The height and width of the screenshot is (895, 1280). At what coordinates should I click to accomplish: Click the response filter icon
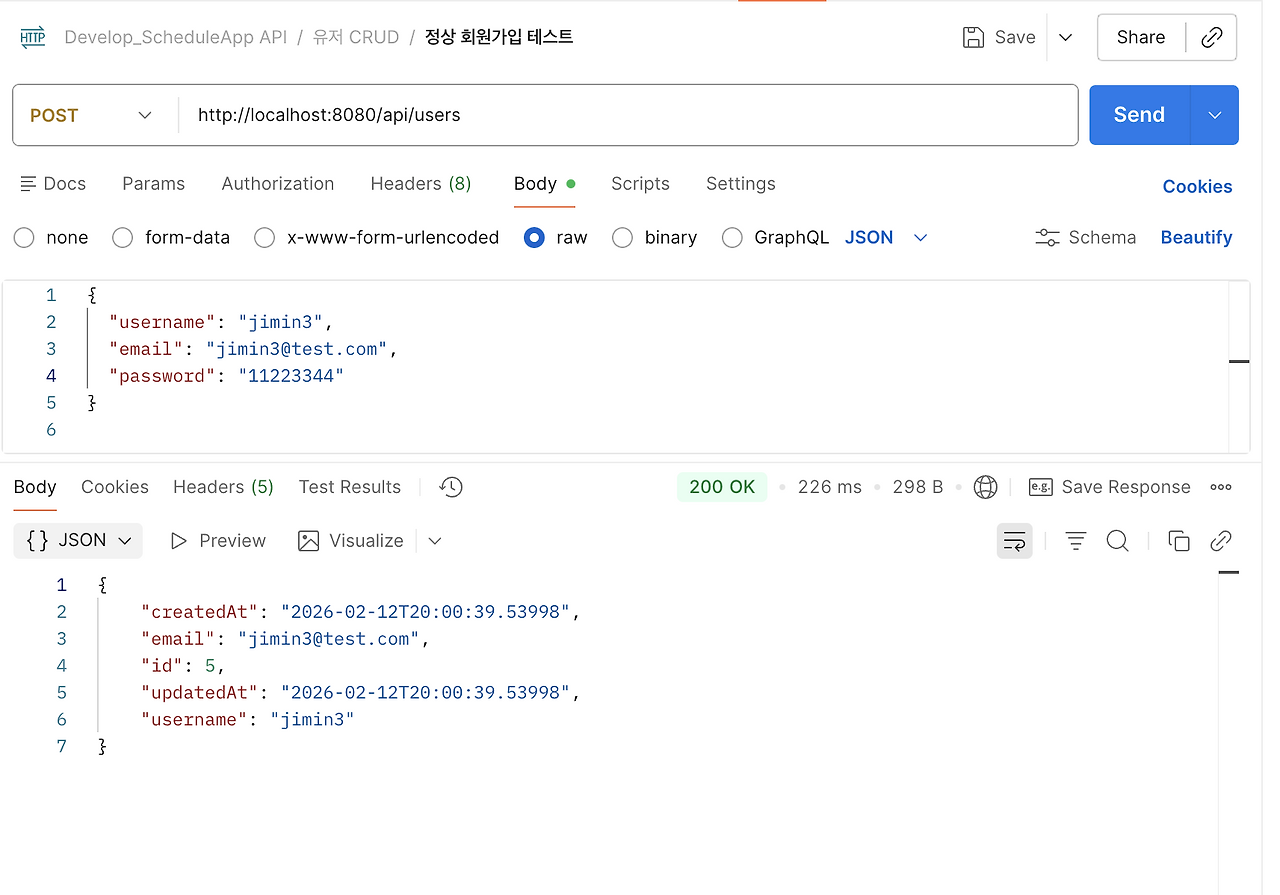click(1076, 541)
